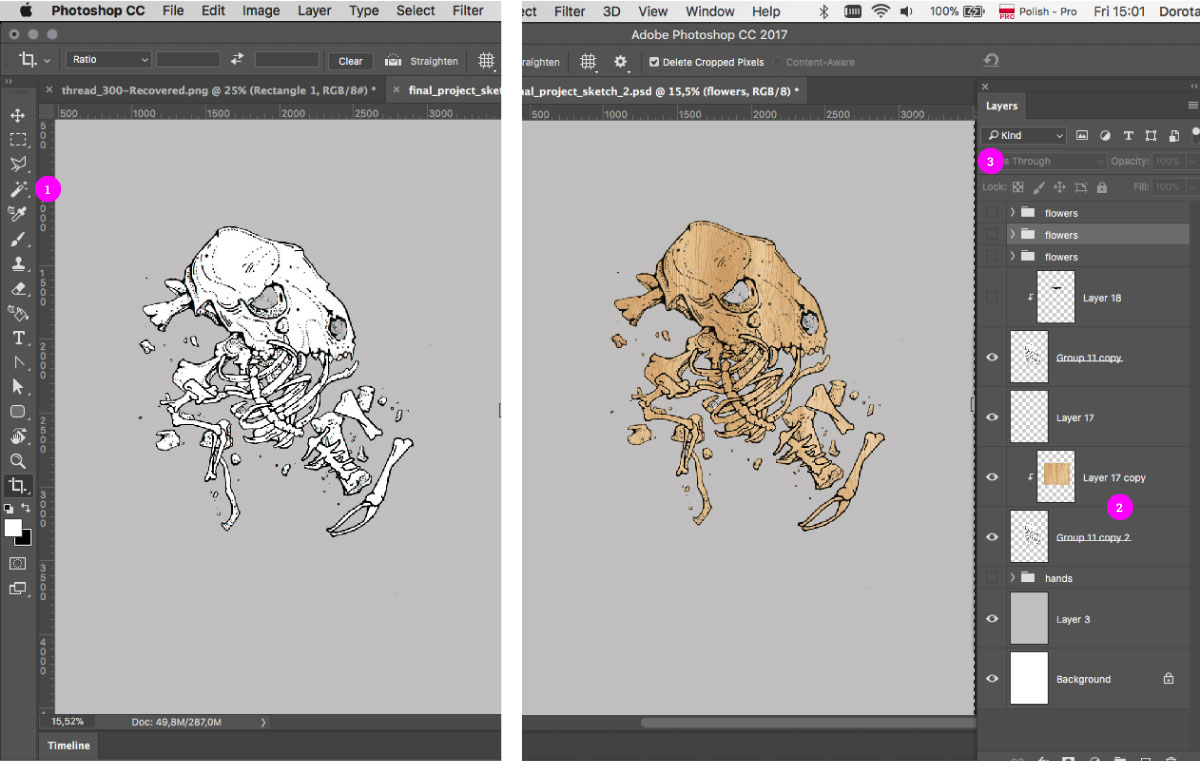Viewport: 1200px width, 761px height.
Task: Toggle visibility of the Background layer
Action: pyautogui.click(x=990, y=678)
